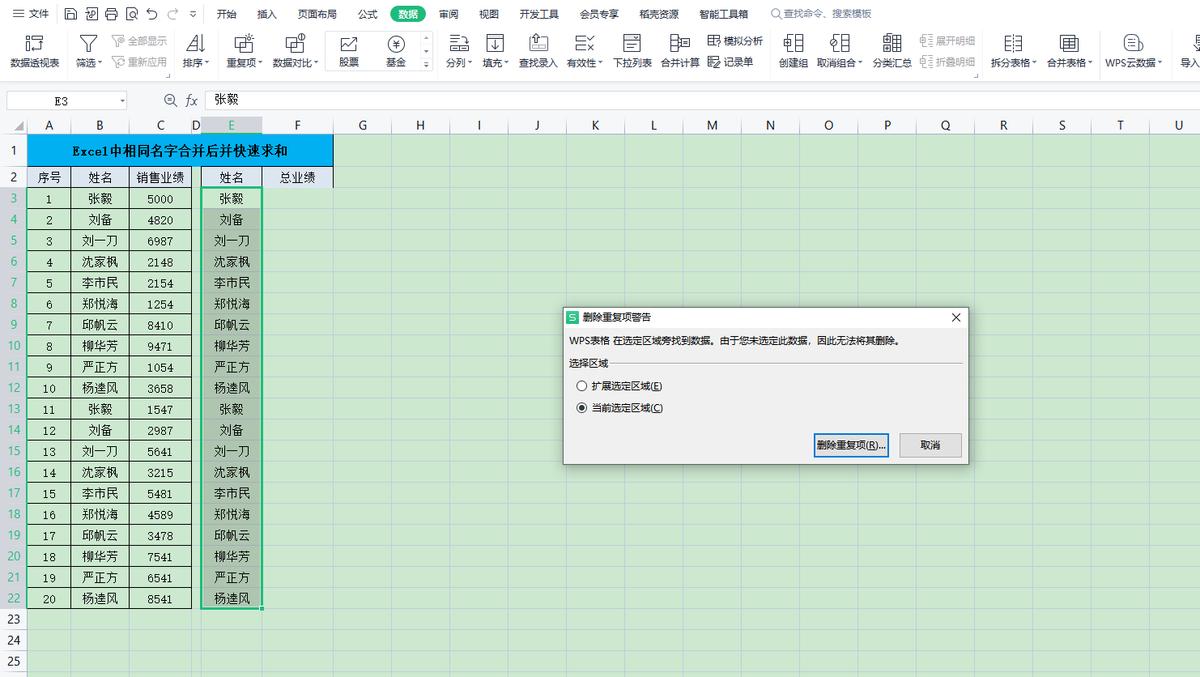Switch to the 审阅 ribbon tab

446,14
